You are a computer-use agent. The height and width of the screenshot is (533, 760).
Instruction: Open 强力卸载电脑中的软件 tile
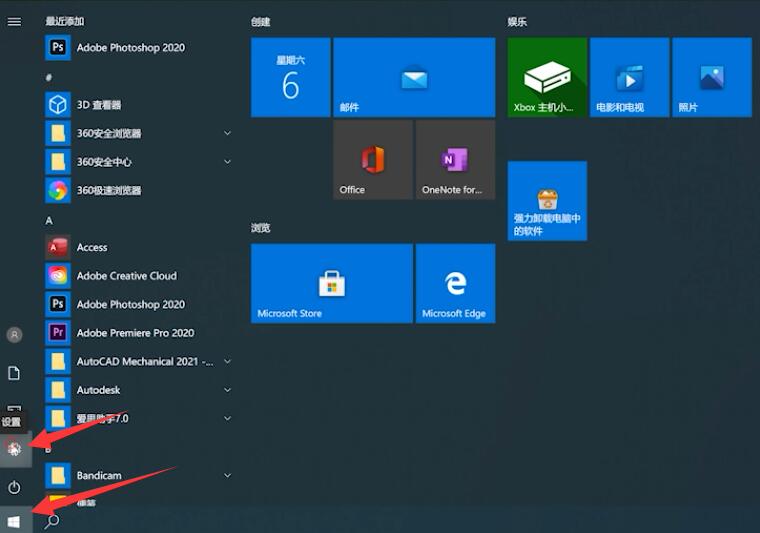pyautogui.click(x=547, y=201)
